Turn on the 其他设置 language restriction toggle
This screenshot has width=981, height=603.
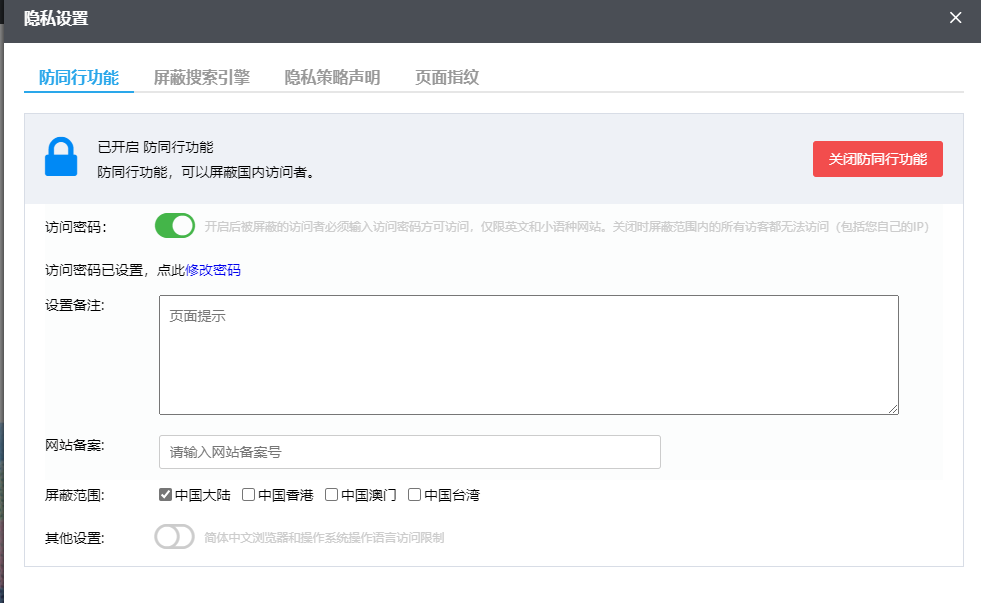click(x=174, y=537)
